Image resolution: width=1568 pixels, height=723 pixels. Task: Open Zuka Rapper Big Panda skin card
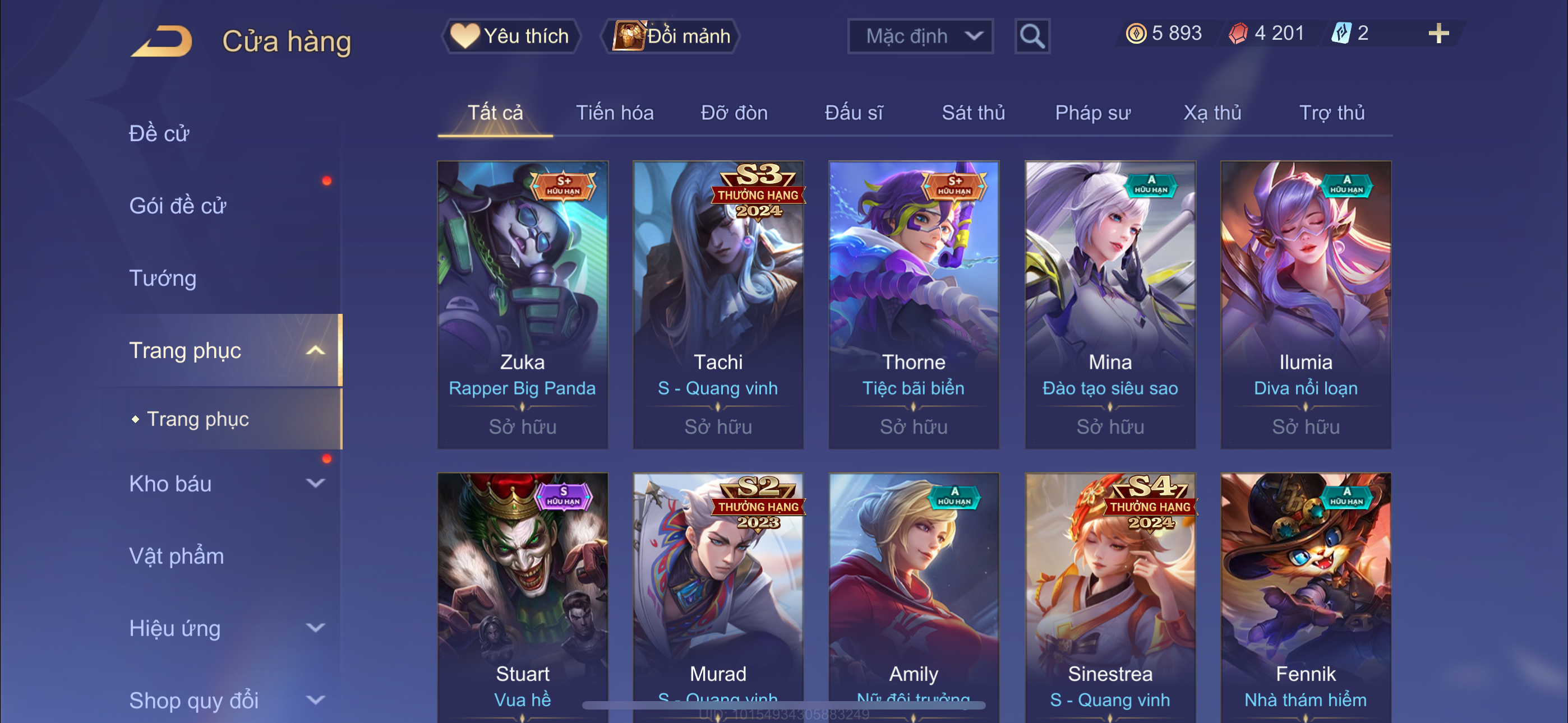tap(522, 304)
